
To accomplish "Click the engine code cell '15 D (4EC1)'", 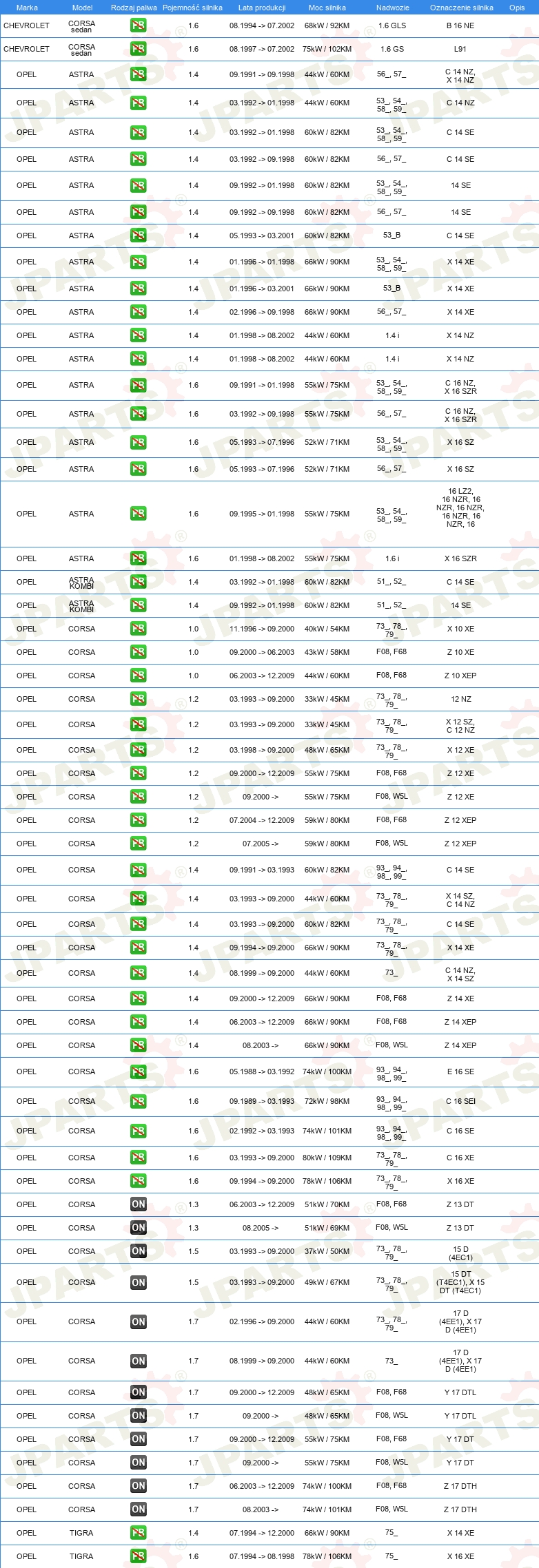I will (x=460, y=1253).
